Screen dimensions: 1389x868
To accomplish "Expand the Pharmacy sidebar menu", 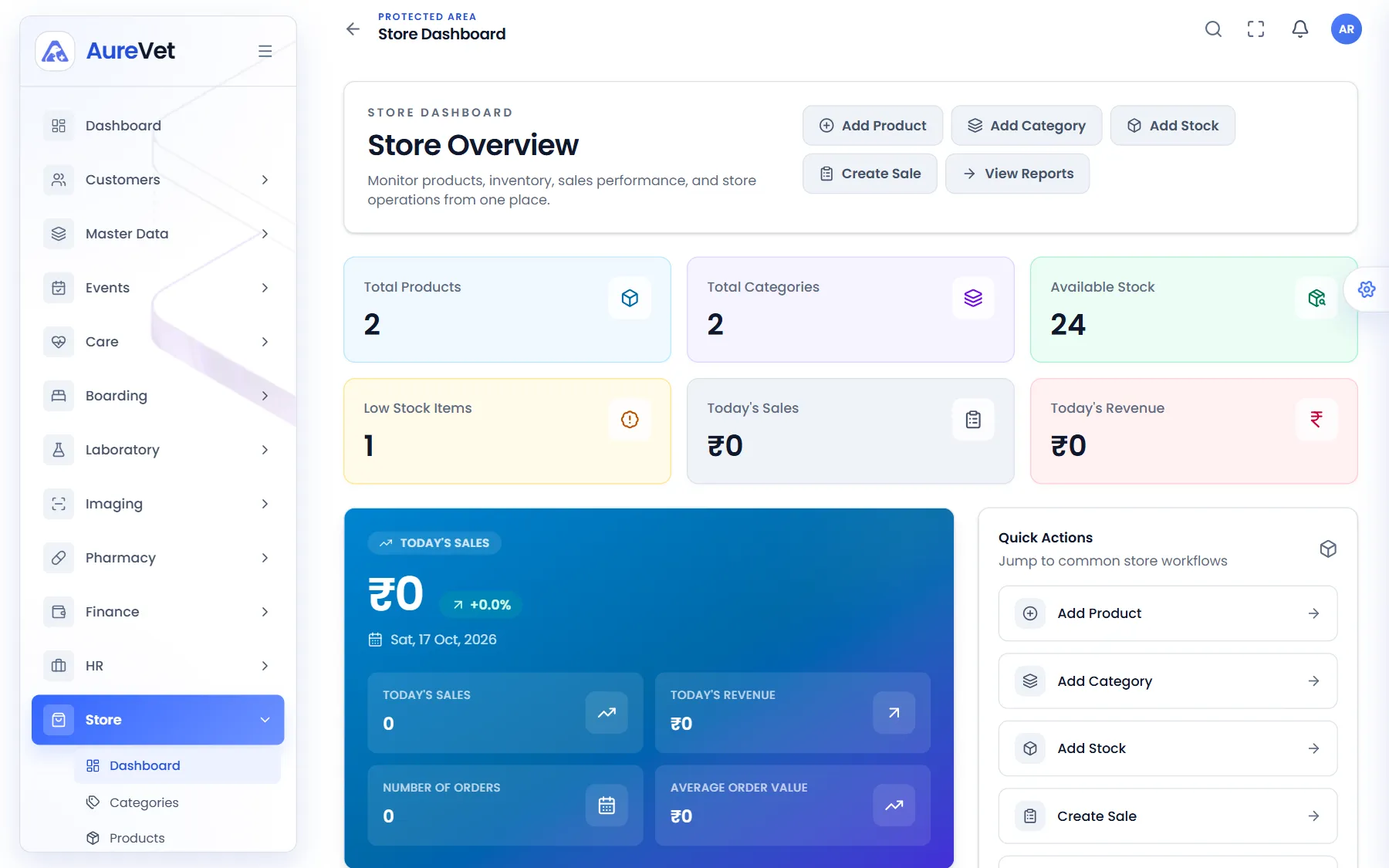I will (158, 558).
